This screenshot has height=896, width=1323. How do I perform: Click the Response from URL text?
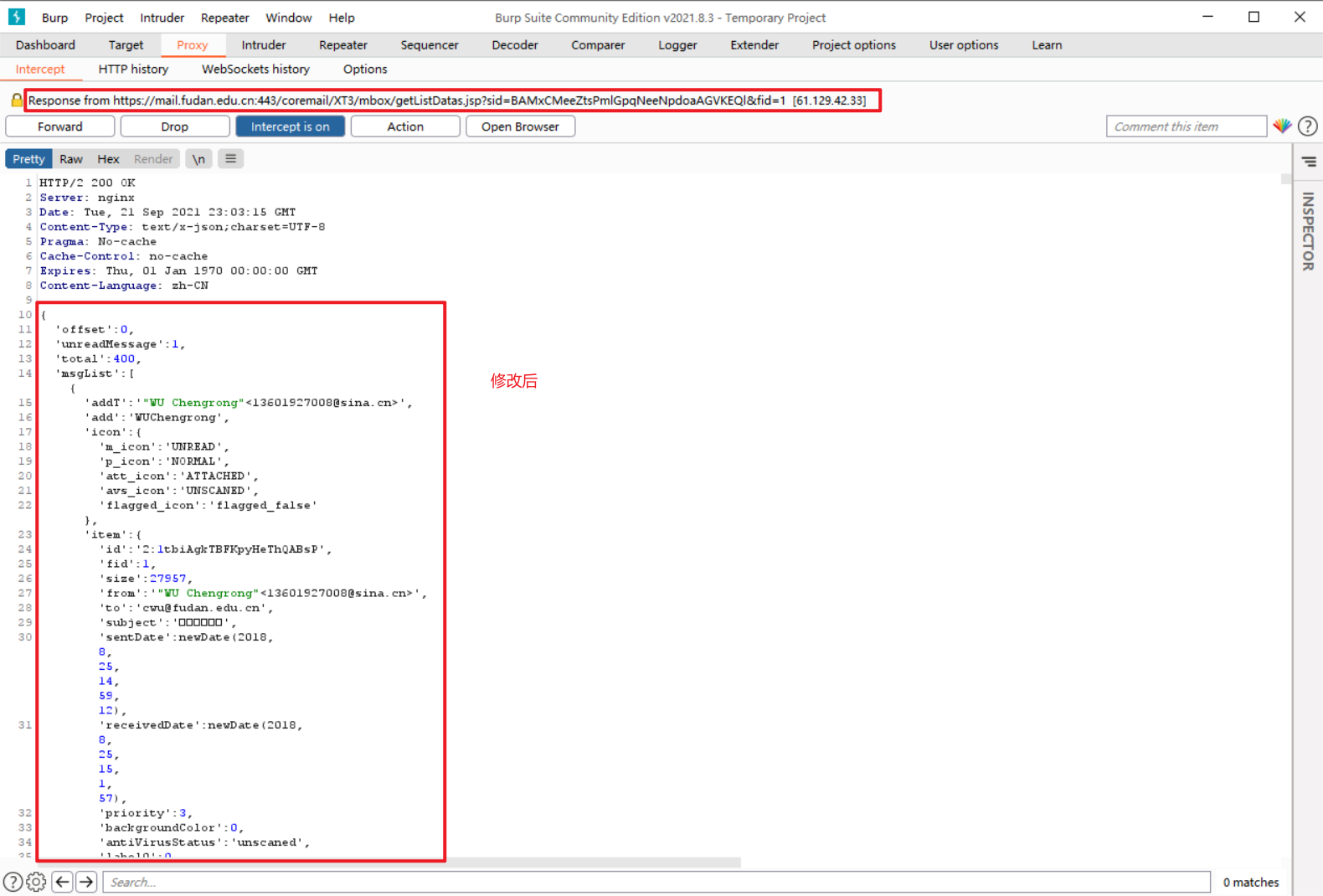pyautogui.click(x=447, y=100)
